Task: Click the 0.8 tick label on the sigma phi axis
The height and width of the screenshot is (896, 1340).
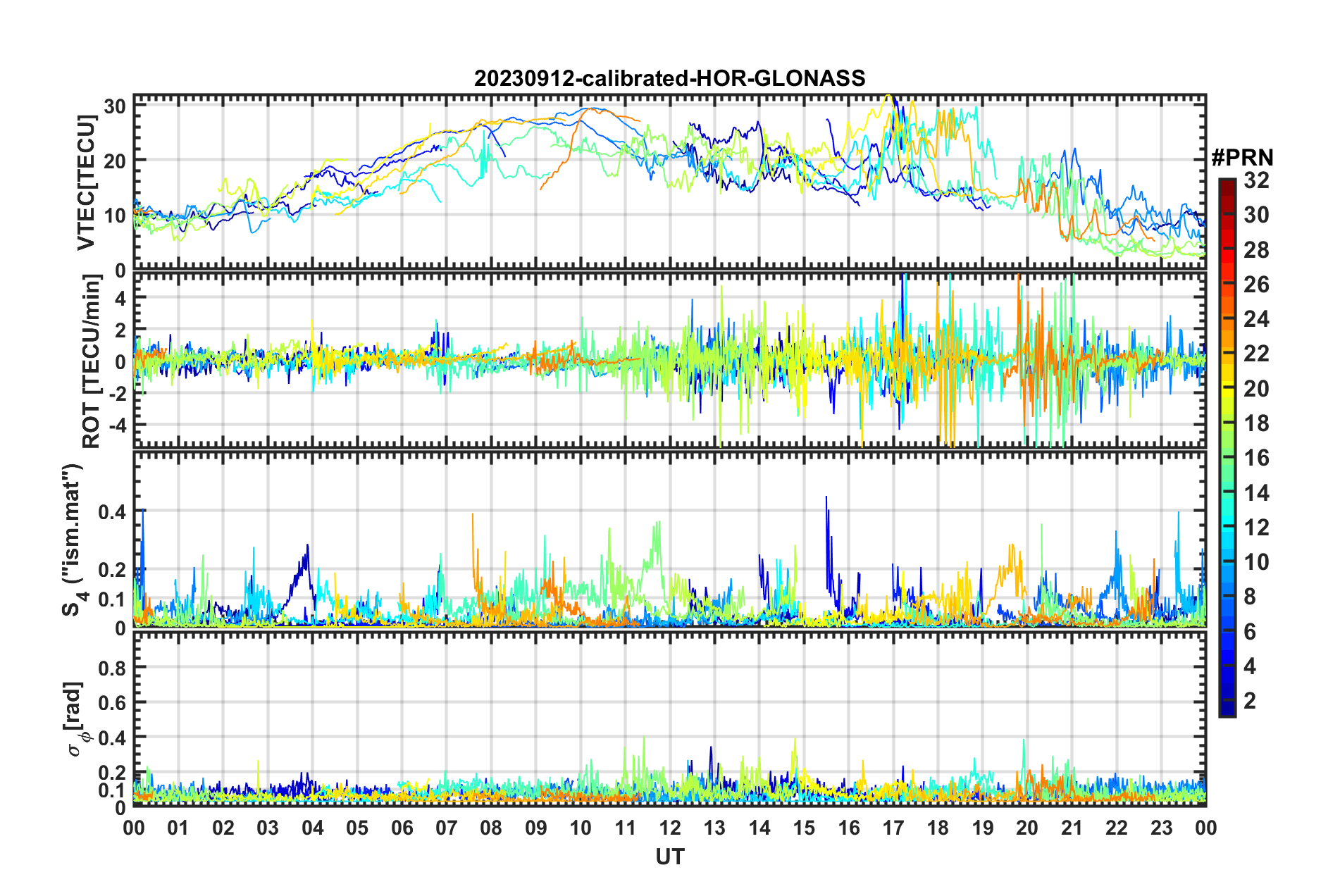Action: point(113,667)
